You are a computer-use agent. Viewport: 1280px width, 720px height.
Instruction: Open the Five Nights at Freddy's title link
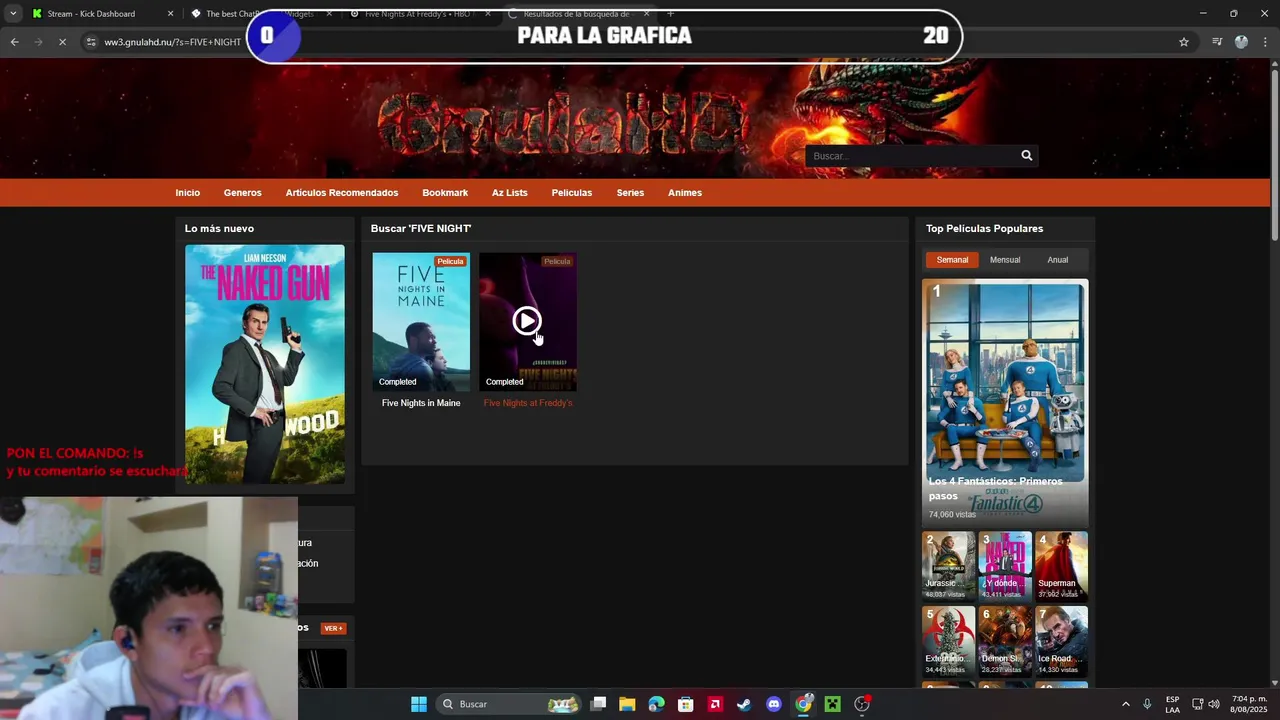click(x=528, y=403)
